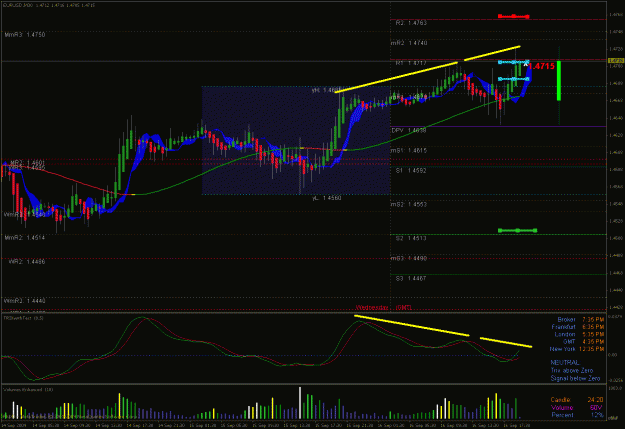The height and width of the screenshot is (429, 625).
Task: Click the R1 1.4717 pivot label
Action: [x=411, y=63]
